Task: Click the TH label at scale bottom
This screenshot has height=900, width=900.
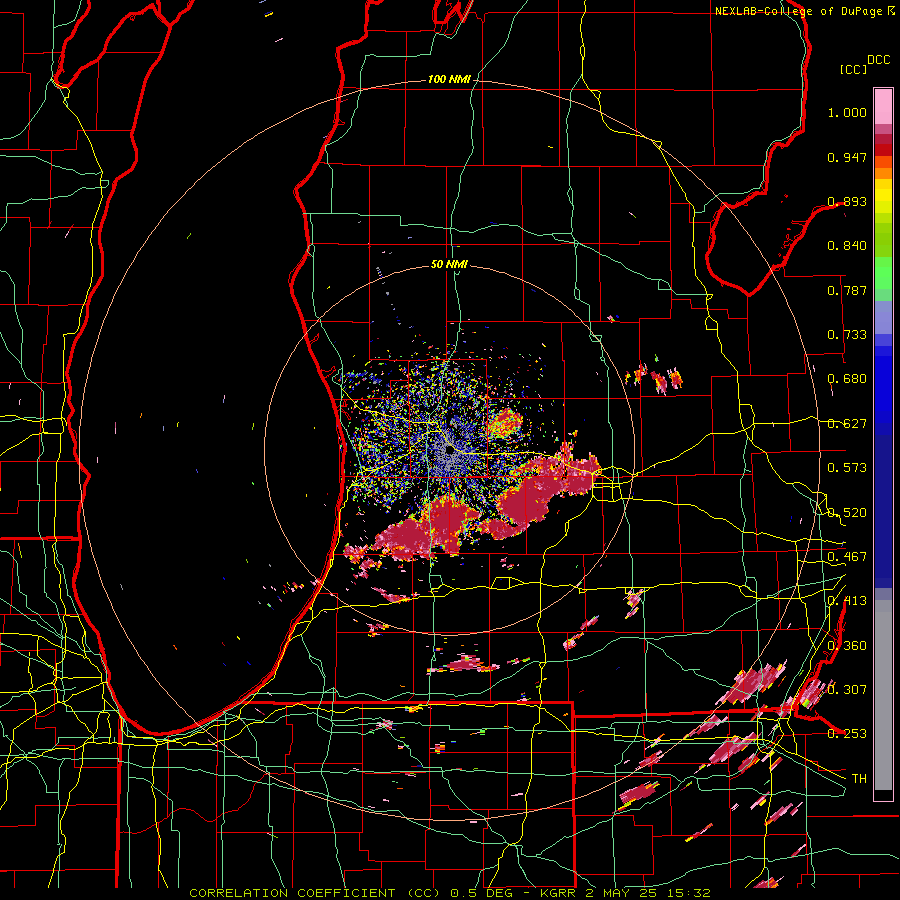Action: (859, 779)
